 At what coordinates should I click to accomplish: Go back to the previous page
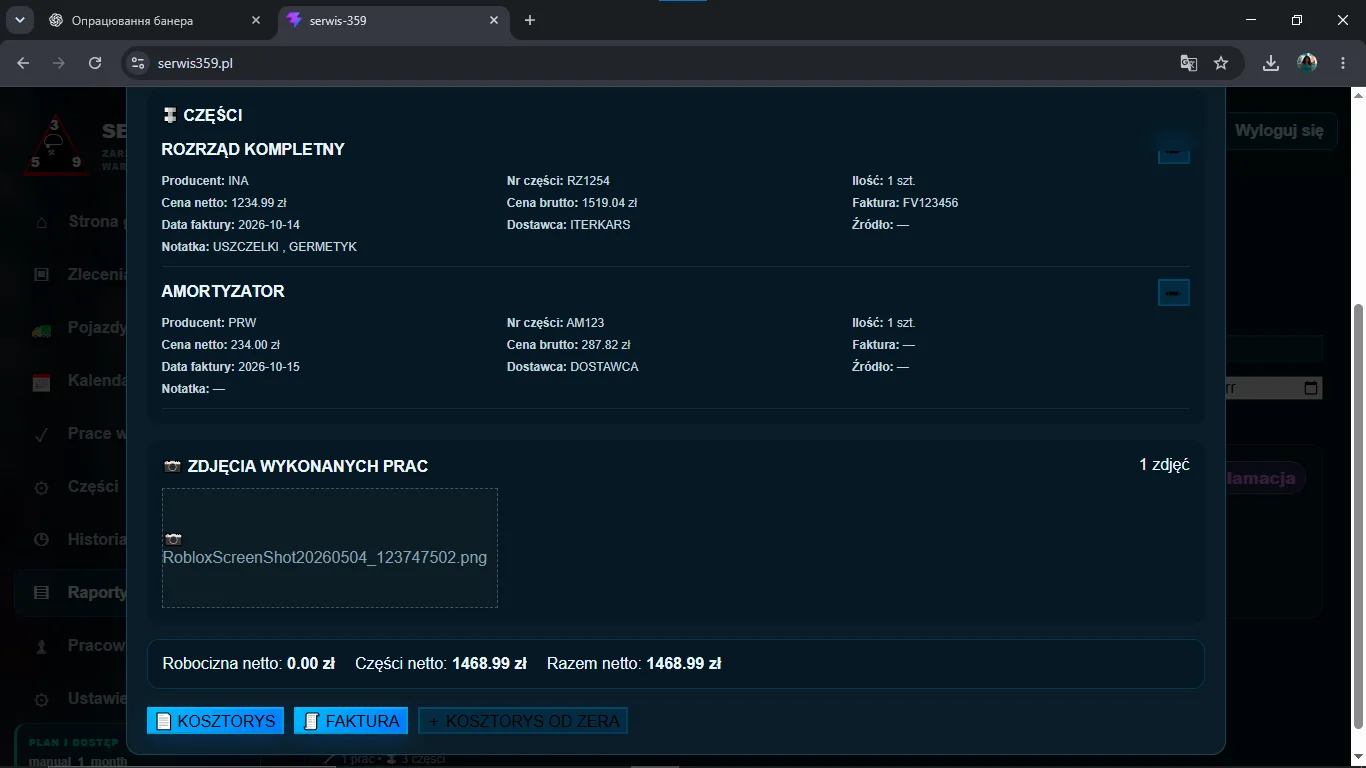click(x=24, y=63)
